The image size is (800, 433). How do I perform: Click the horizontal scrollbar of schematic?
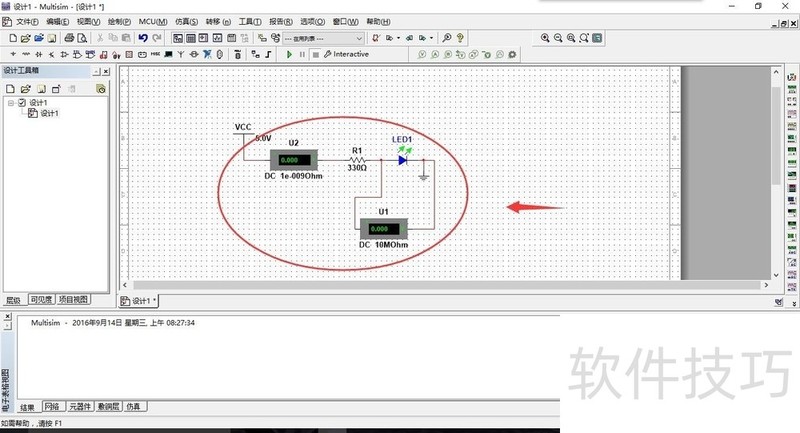click(446, 285)
